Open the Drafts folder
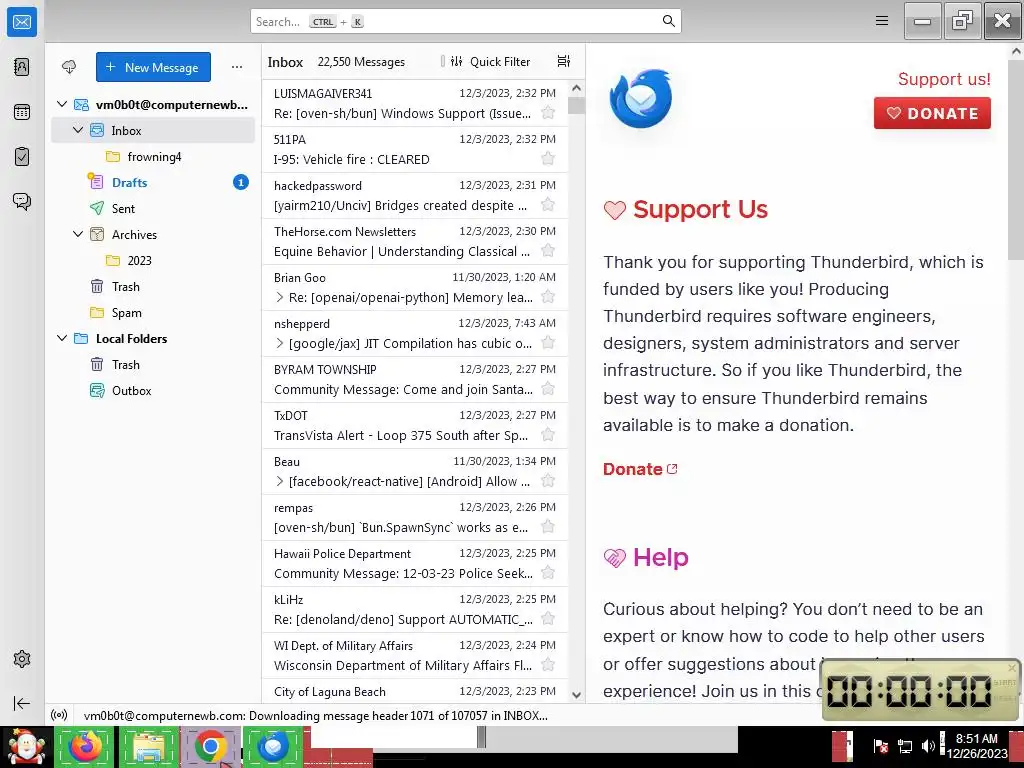Image resolution: width=1024 pixels, height=768 pixels. pos(153,182)
